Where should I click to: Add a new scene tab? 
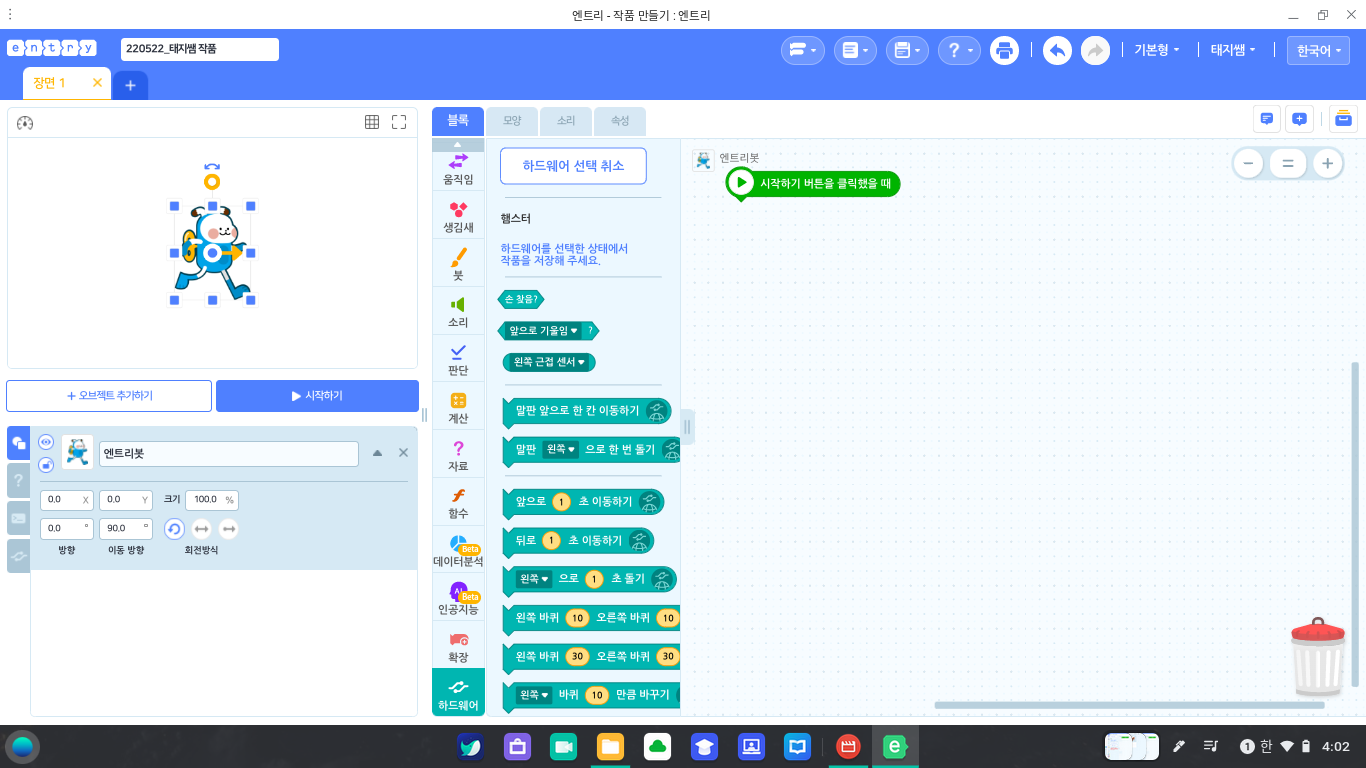click(130, 85)
